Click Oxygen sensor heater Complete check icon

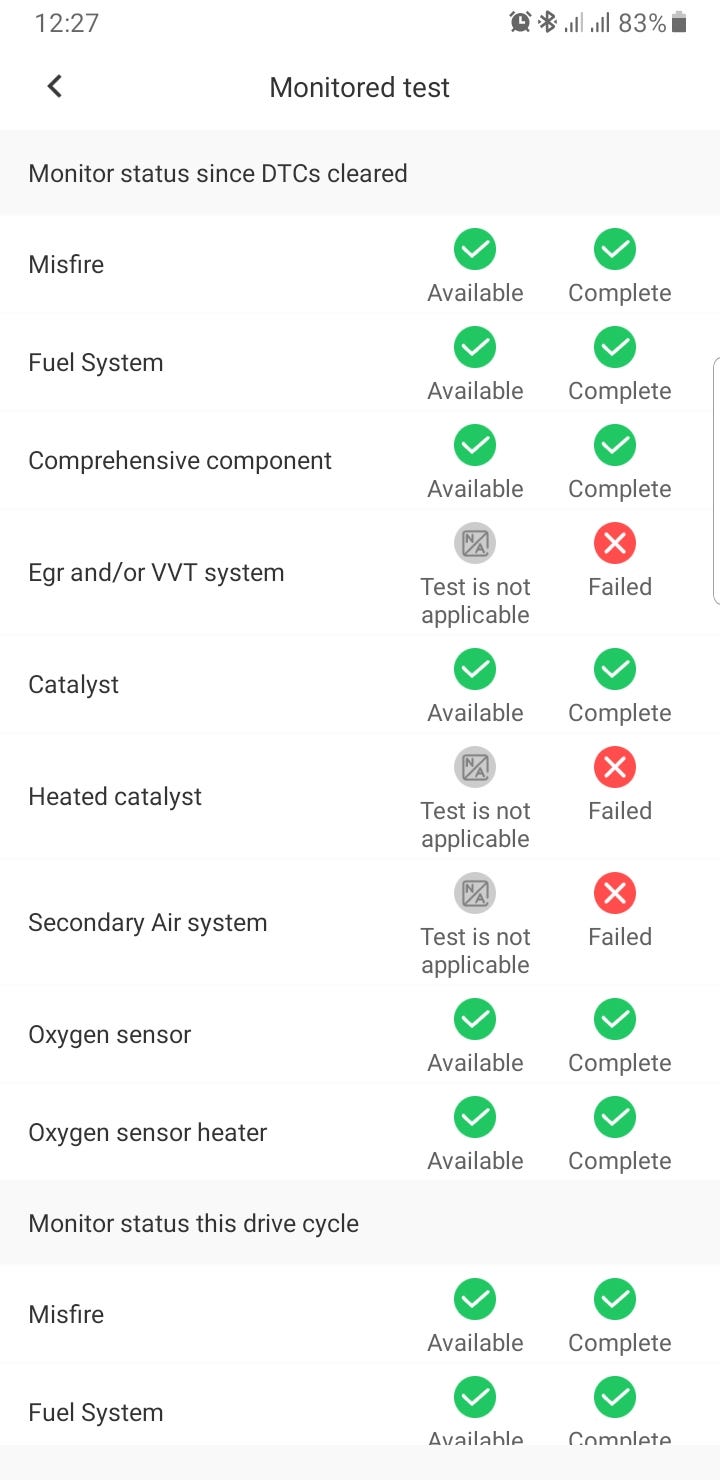(x=615, y=1118)
